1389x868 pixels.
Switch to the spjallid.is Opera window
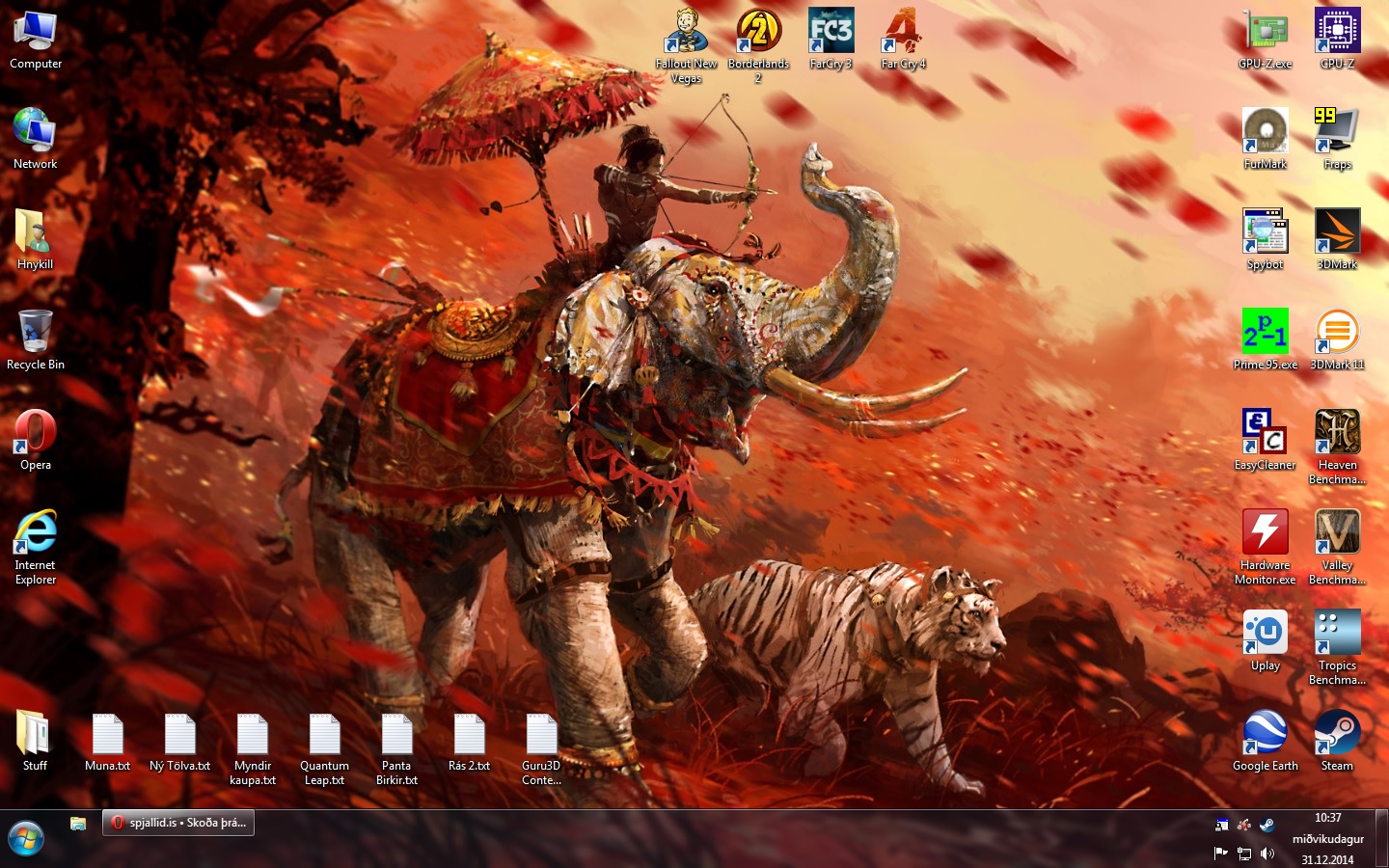177,823
